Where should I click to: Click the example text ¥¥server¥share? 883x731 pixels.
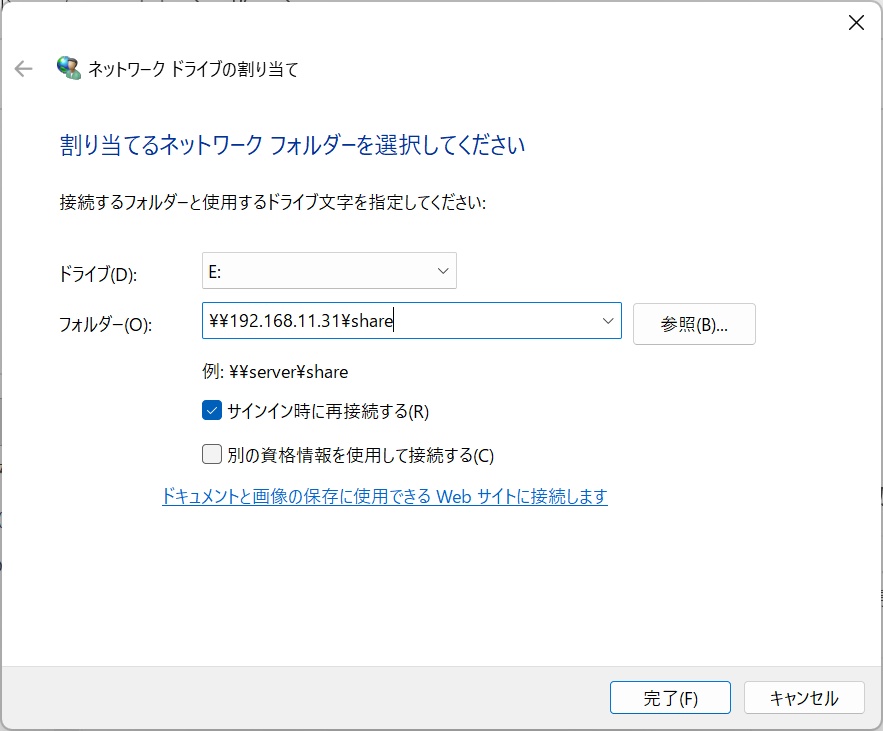(274, 372)
